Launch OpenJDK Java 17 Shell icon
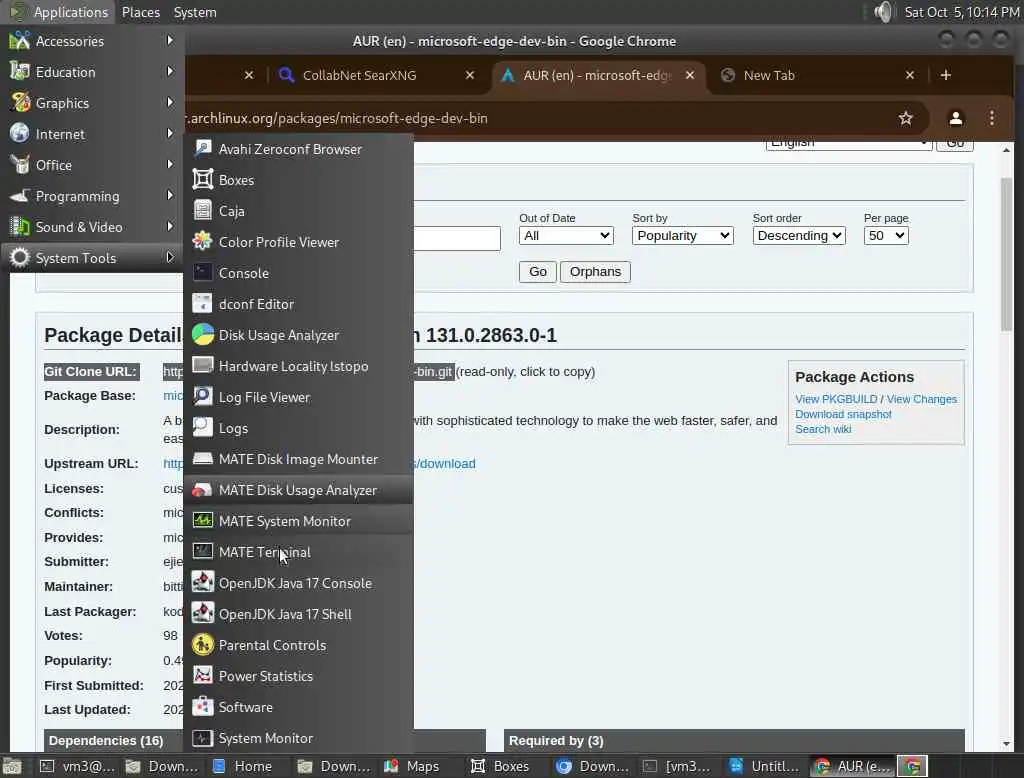The image size is (1024, 778). [x=202, y=614]
